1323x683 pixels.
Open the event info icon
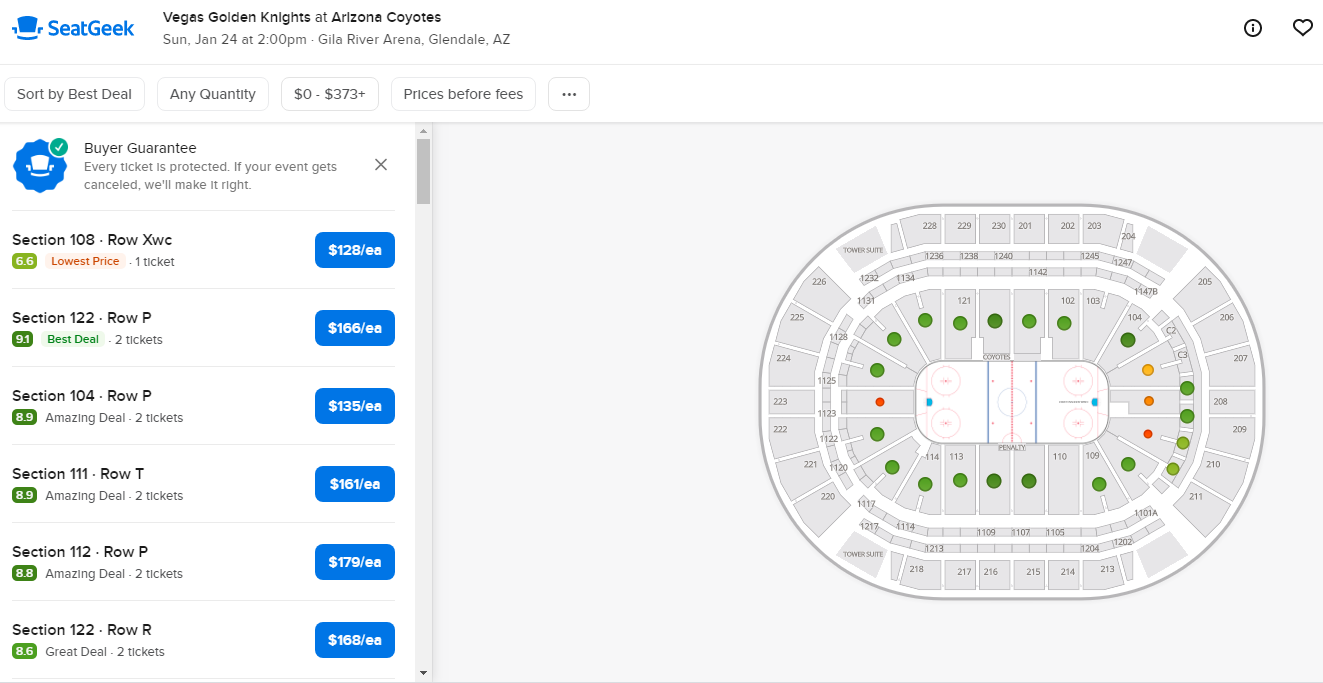[x=1253, y=28]
